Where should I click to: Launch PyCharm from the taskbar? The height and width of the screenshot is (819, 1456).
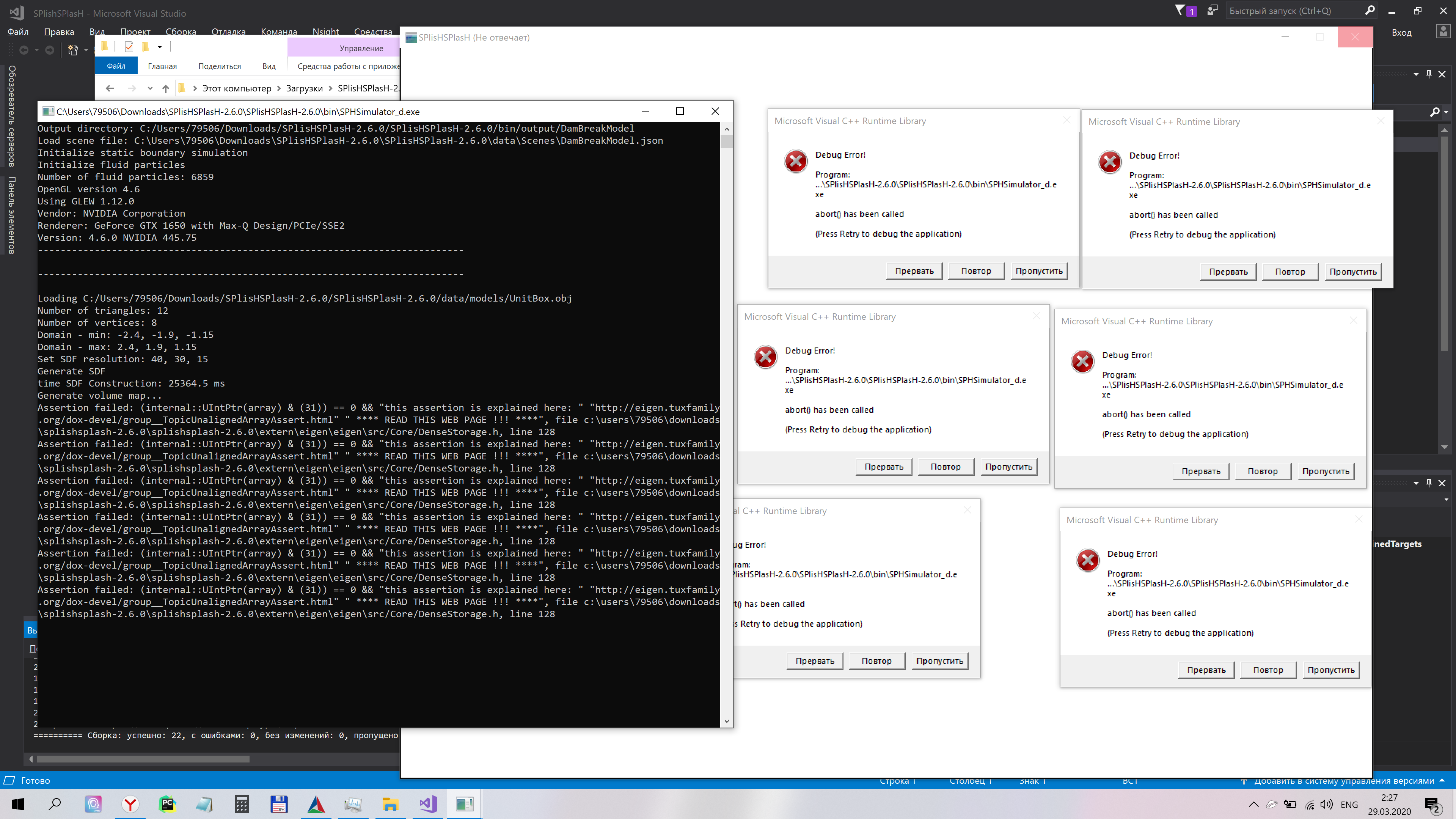click(167, 804)
